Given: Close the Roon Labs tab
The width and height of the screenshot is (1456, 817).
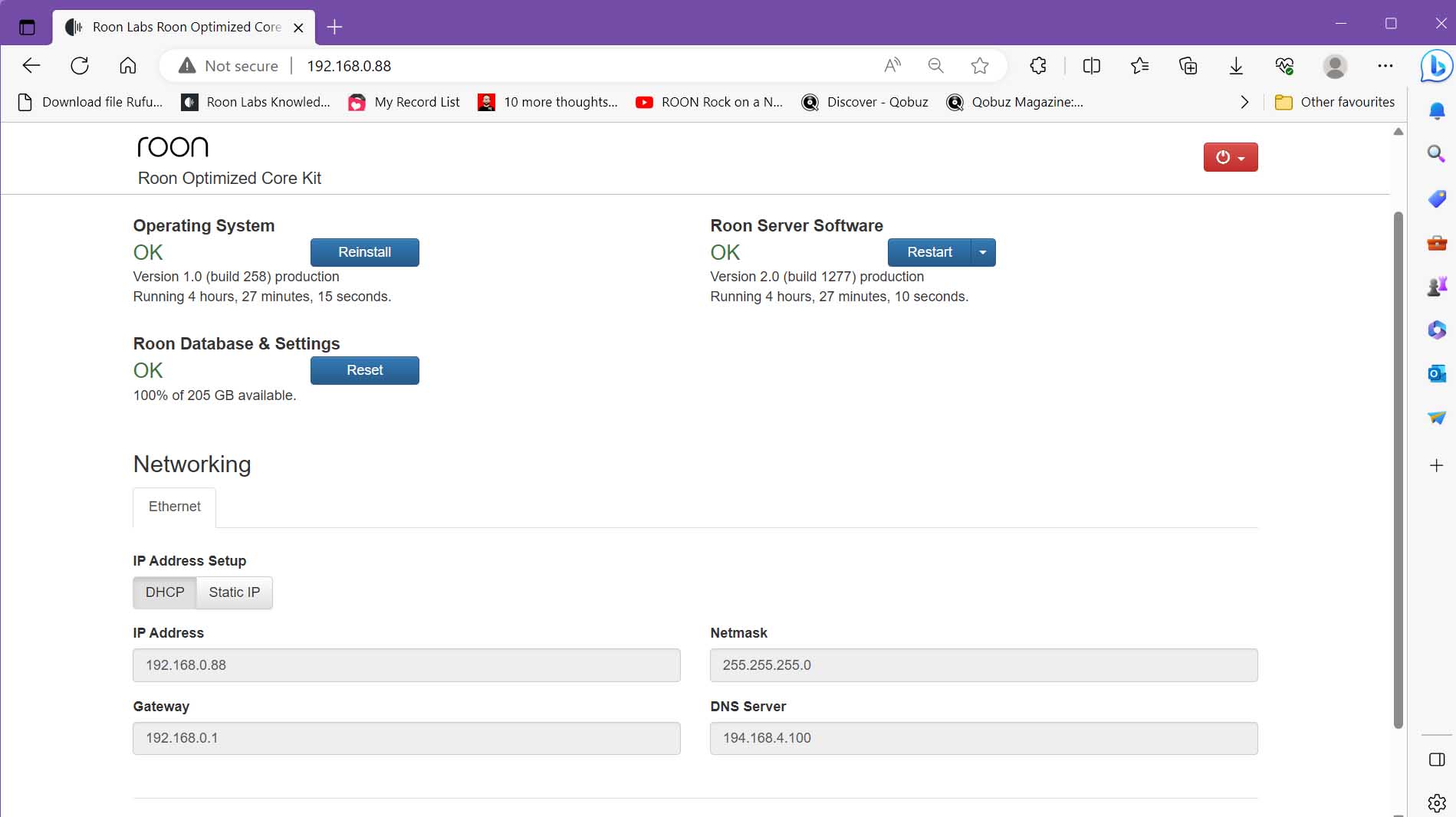Looking at the screenshot, I should [299, 28].
